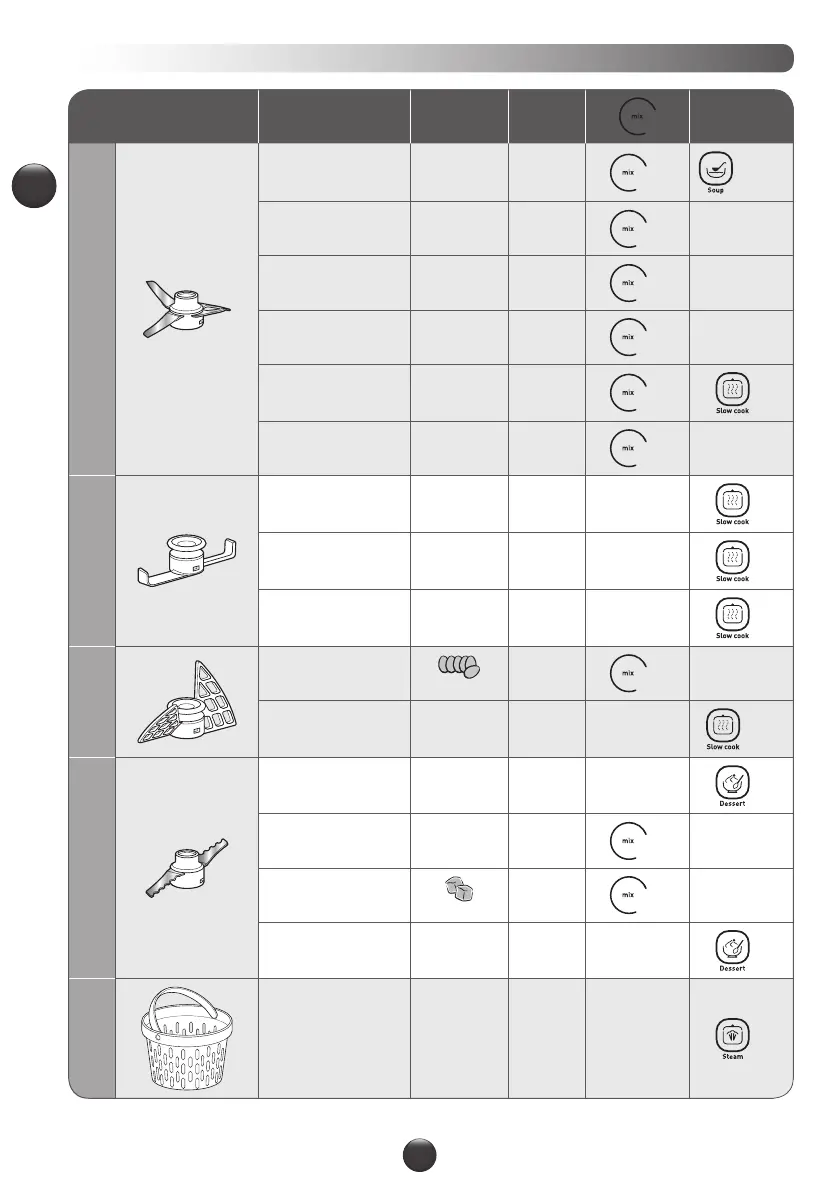Select the flat stirring paddle accessory image
The height and width of the screenshot is (1189, 838).
point(187,561)
